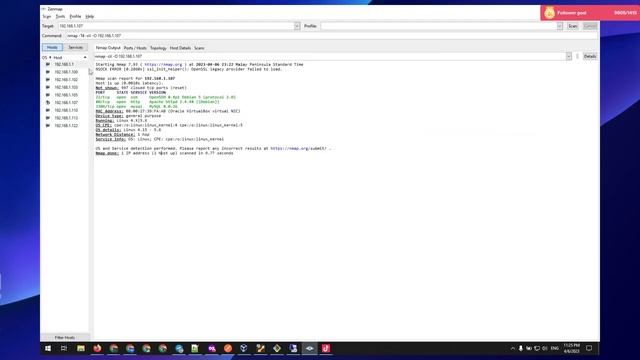
Task: Click the ENG language indicator
Action: click(555, 348)
